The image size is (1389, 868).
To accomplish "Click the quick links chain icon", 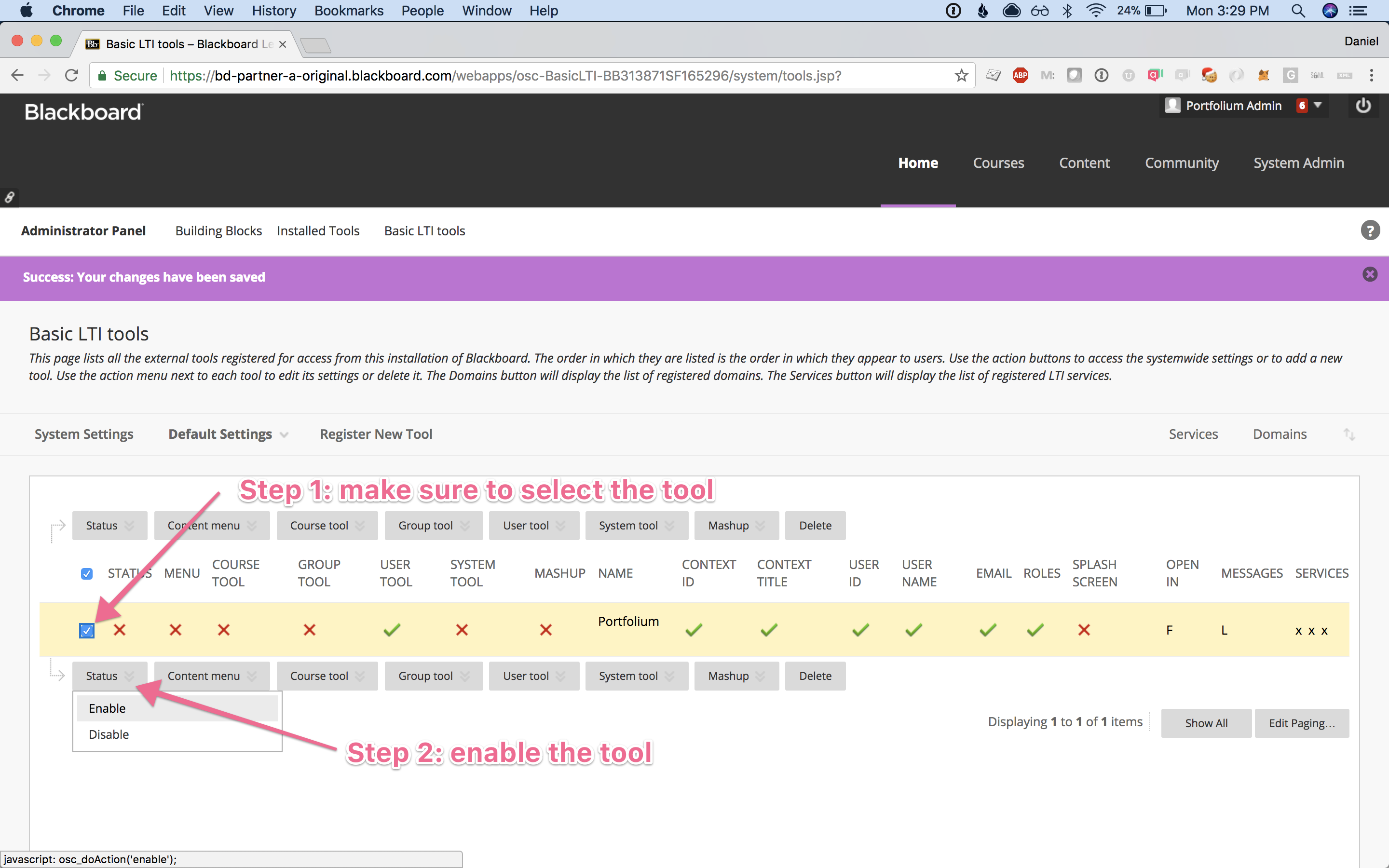I will 9,198.
